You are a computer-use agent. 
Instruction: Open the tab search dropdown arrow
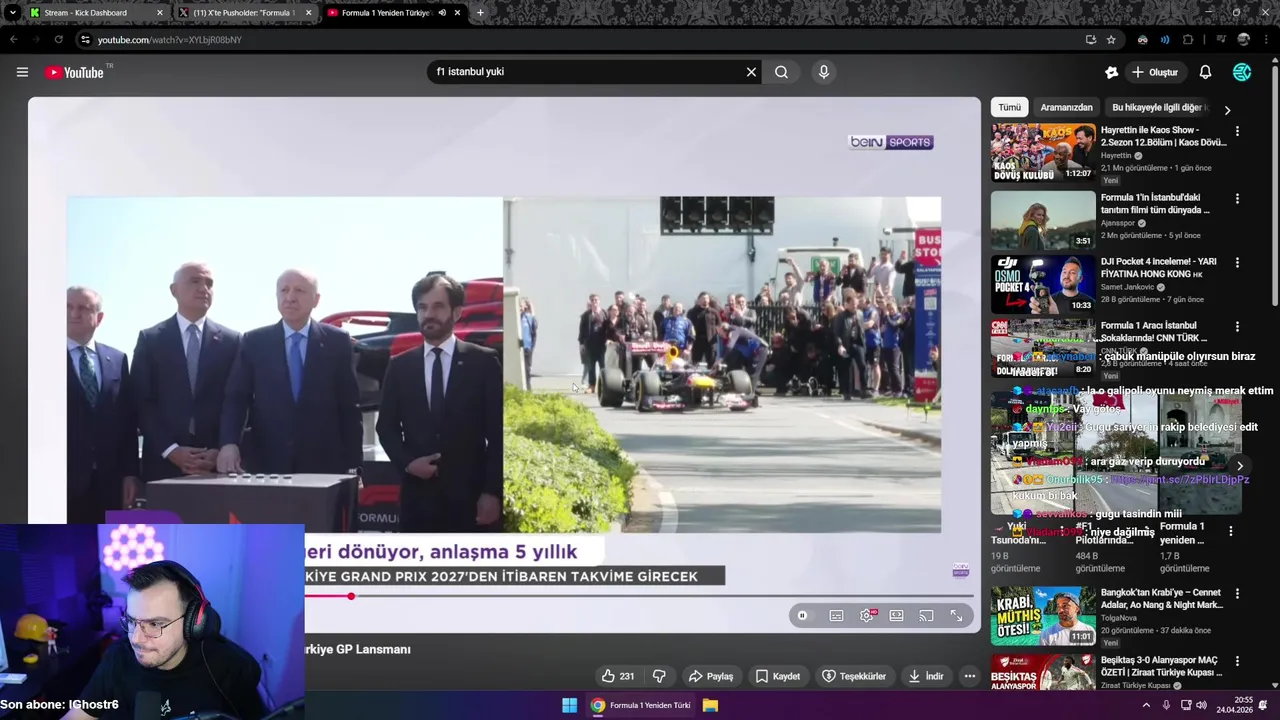click(x=12, y=13)
